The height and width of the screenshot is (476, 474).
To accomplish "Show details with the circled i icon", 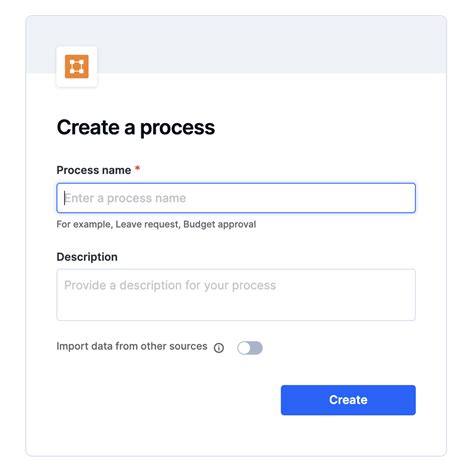I will [x=219, y=348].
